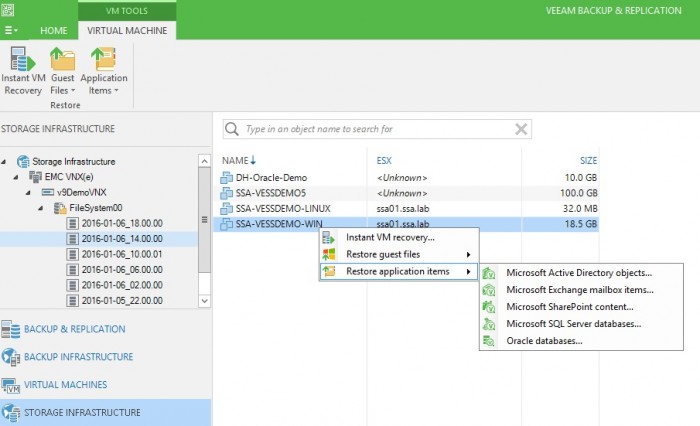Click the tree scrollbar down arrow
Viewport: 700px width, 426px height.
coord(204,301)
